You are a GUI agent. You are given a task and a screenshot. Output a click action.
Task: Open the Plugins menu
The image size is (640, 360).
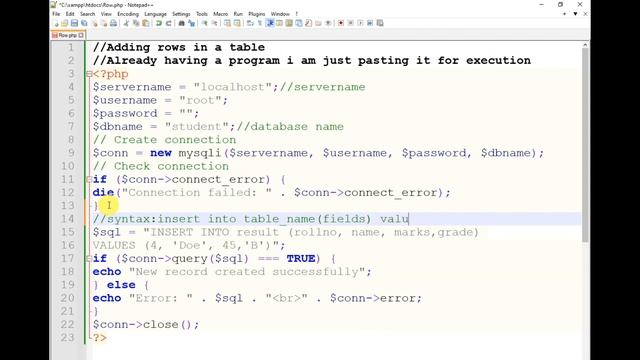tap(257, 14)
